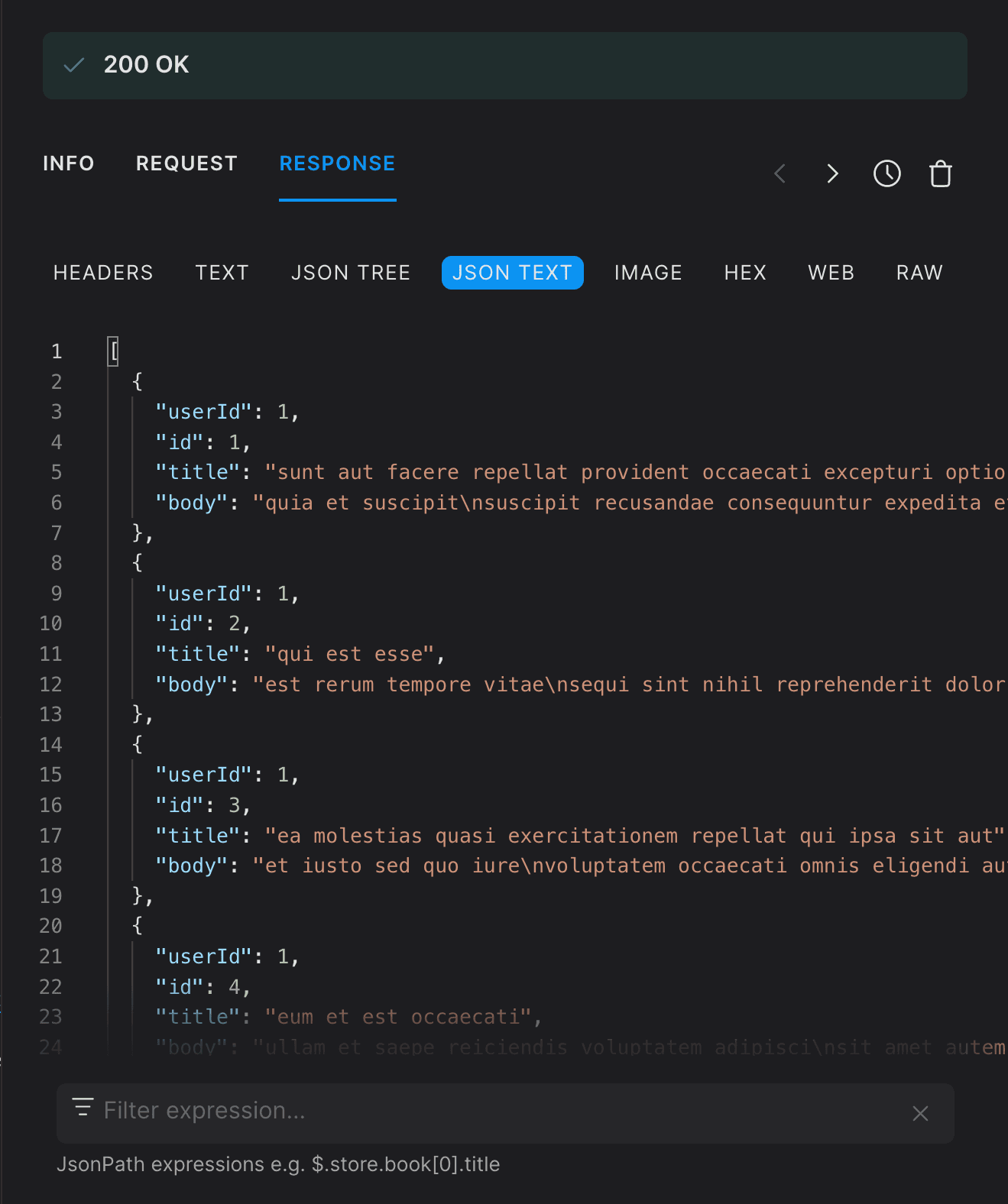Click the 200 OK status banner

click(505, 66)
